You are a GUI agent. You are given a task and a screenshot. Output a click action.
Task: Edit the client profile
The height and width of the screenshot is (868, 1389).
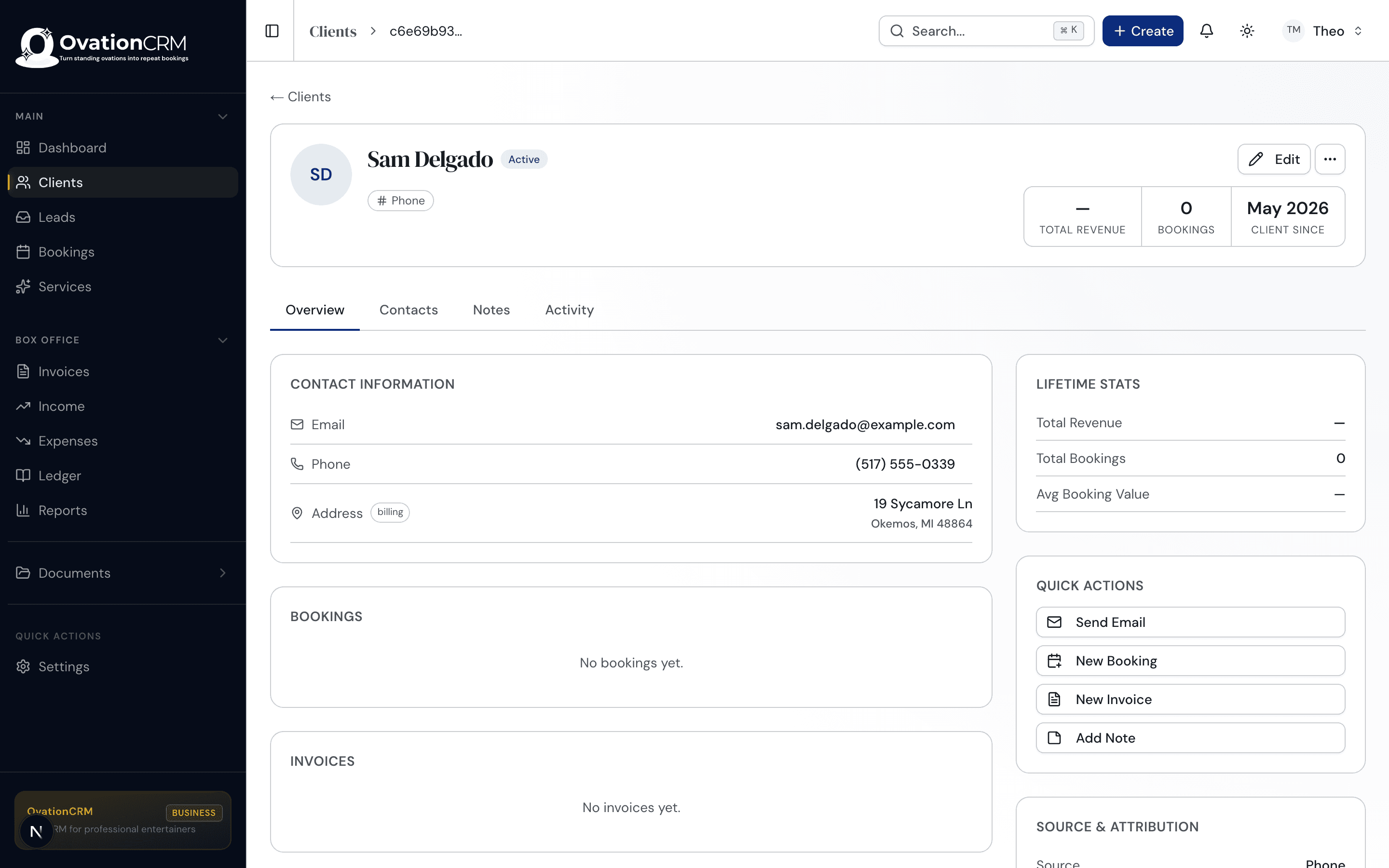pos(1274,159)
